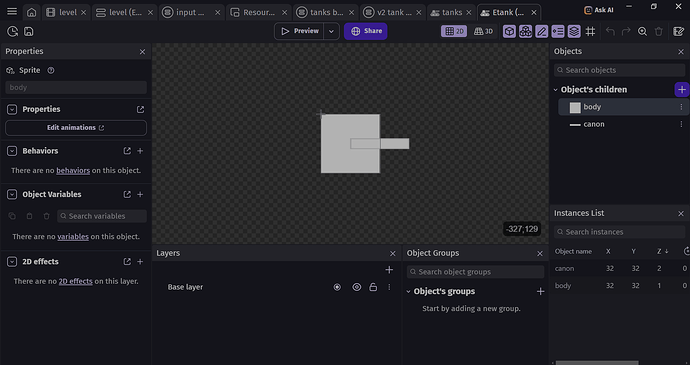Toggle the Base layer lock
Viewport: 690px width, 365px height.
(x=373, y=287)
